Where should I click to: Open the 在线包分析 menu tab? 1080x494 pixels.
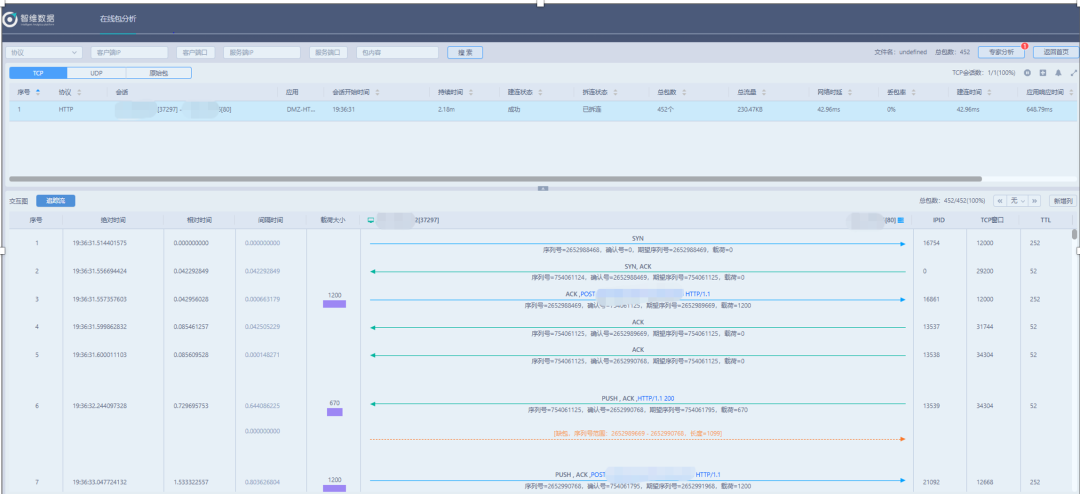click(x=118, y=18)
